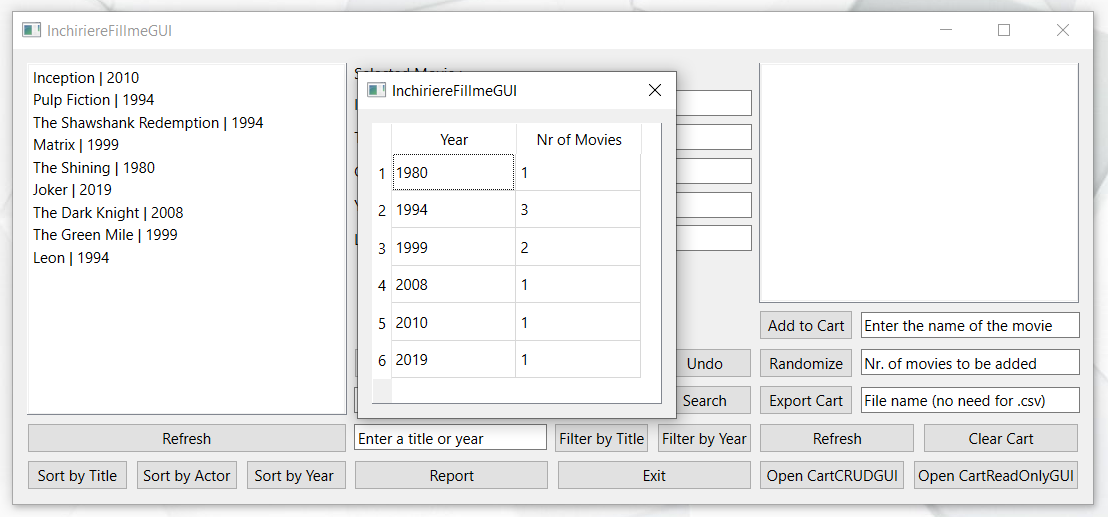This screenshot has height=517, width=1108.
Task: Select the 2010 year cell
Action: [x=454, y=322]
